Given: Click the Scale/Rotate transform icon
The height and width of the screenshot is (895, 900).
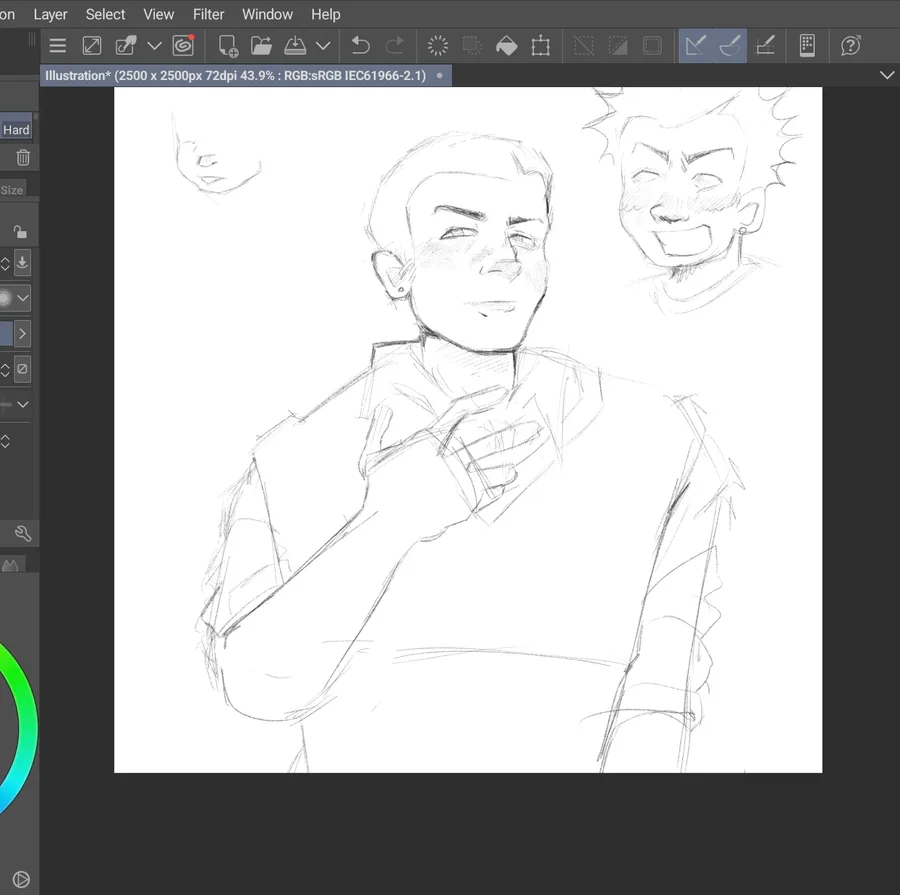Looking at the screenshot, I should (541, 45).
